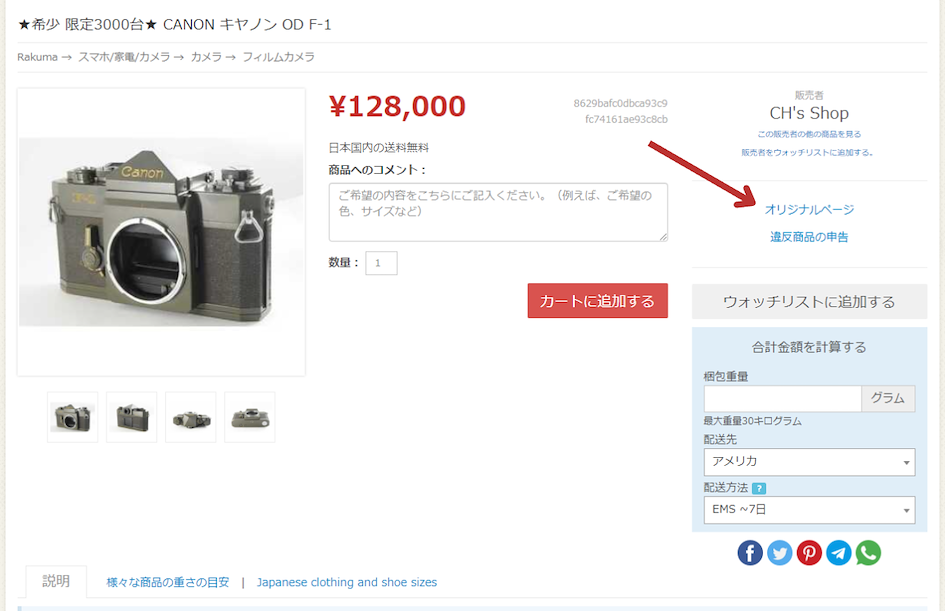Open the オリジナルページ link
Image resolution: width=945 pixels, height=611 pixels.
click(x=809, y=210)
